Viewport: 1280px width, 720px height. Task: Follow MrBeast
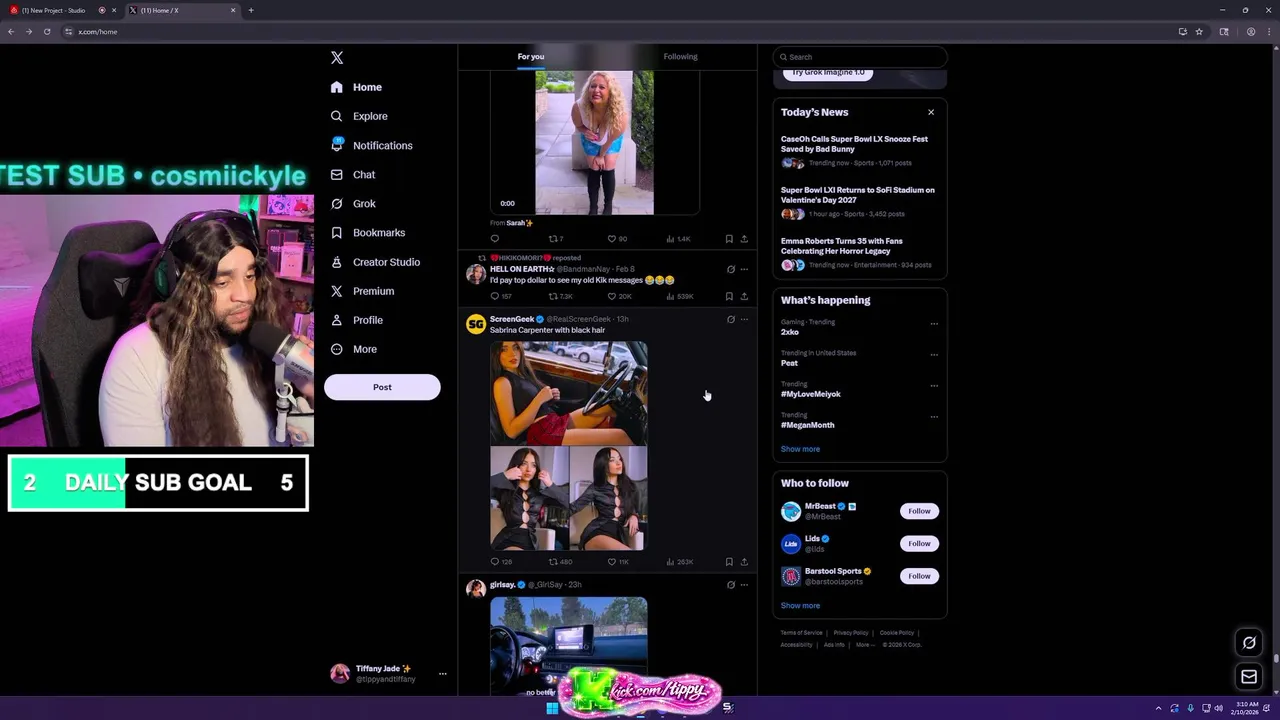919,511
